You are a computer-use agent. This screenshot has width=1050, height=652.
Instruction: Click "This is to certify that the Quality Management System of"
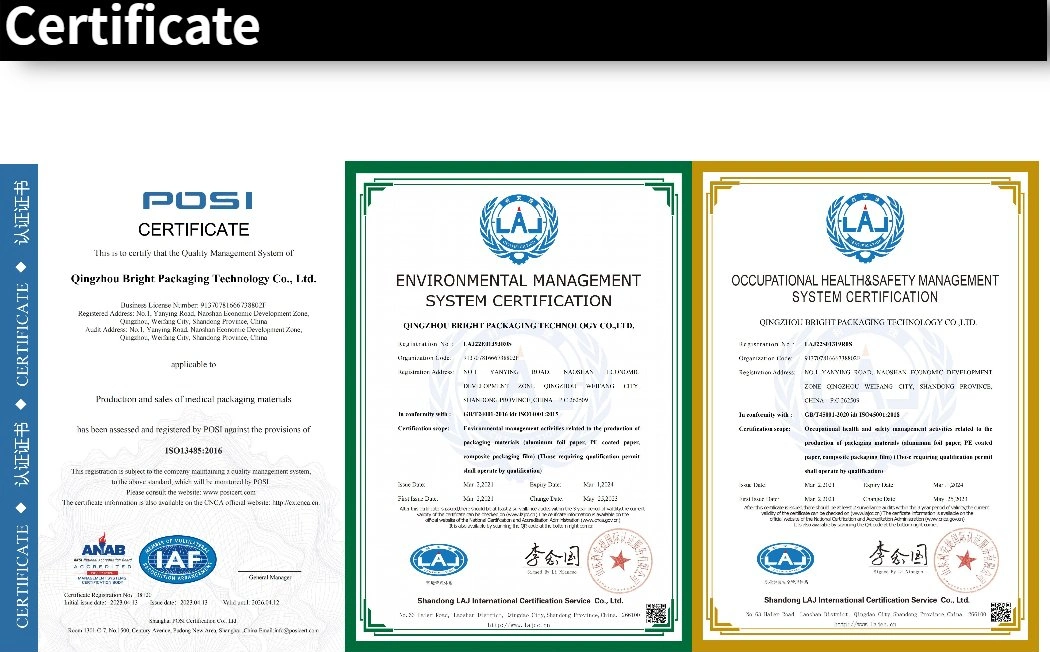[194, 253]
